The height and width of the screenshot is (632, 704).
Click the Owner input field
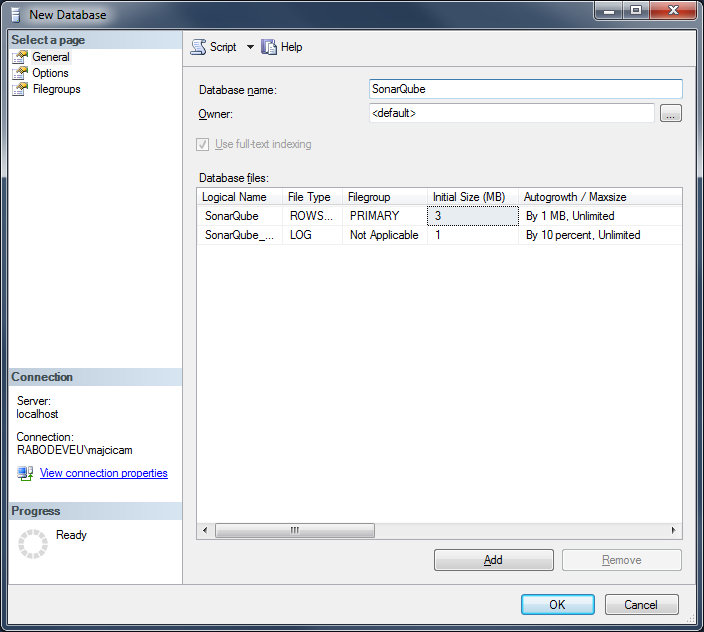pyautogui.click(x=511, y=113)
